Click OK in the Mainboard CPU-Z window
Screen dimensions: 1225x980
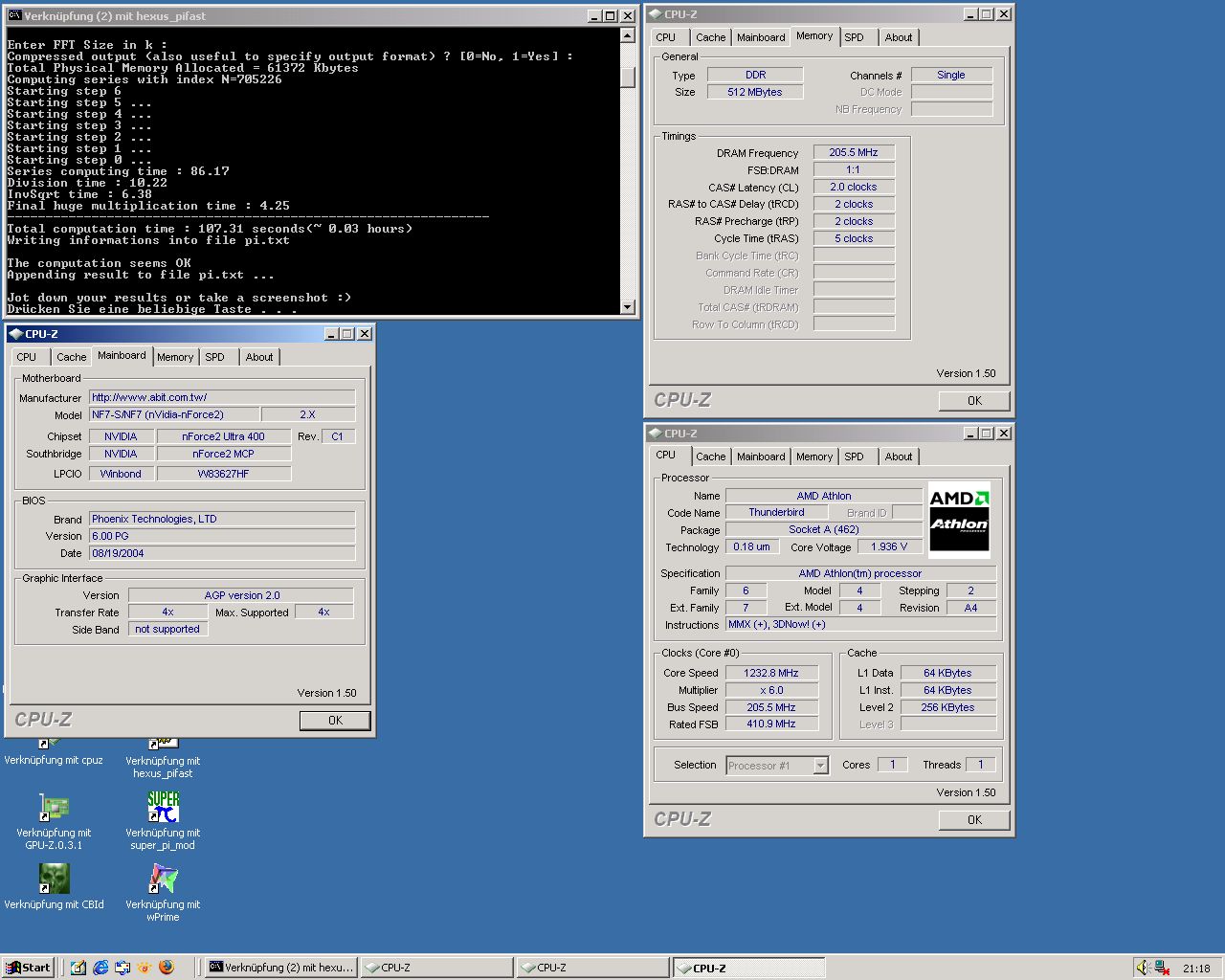[x=335, y=720]
